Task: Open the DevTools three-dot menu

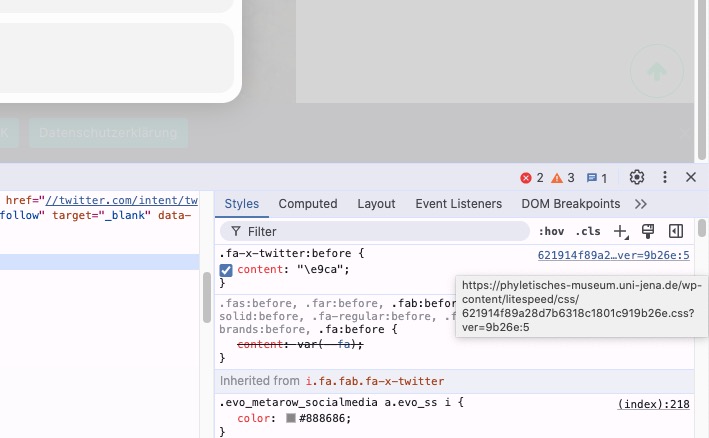Action: pyautogui.click(x=665, y=177)
